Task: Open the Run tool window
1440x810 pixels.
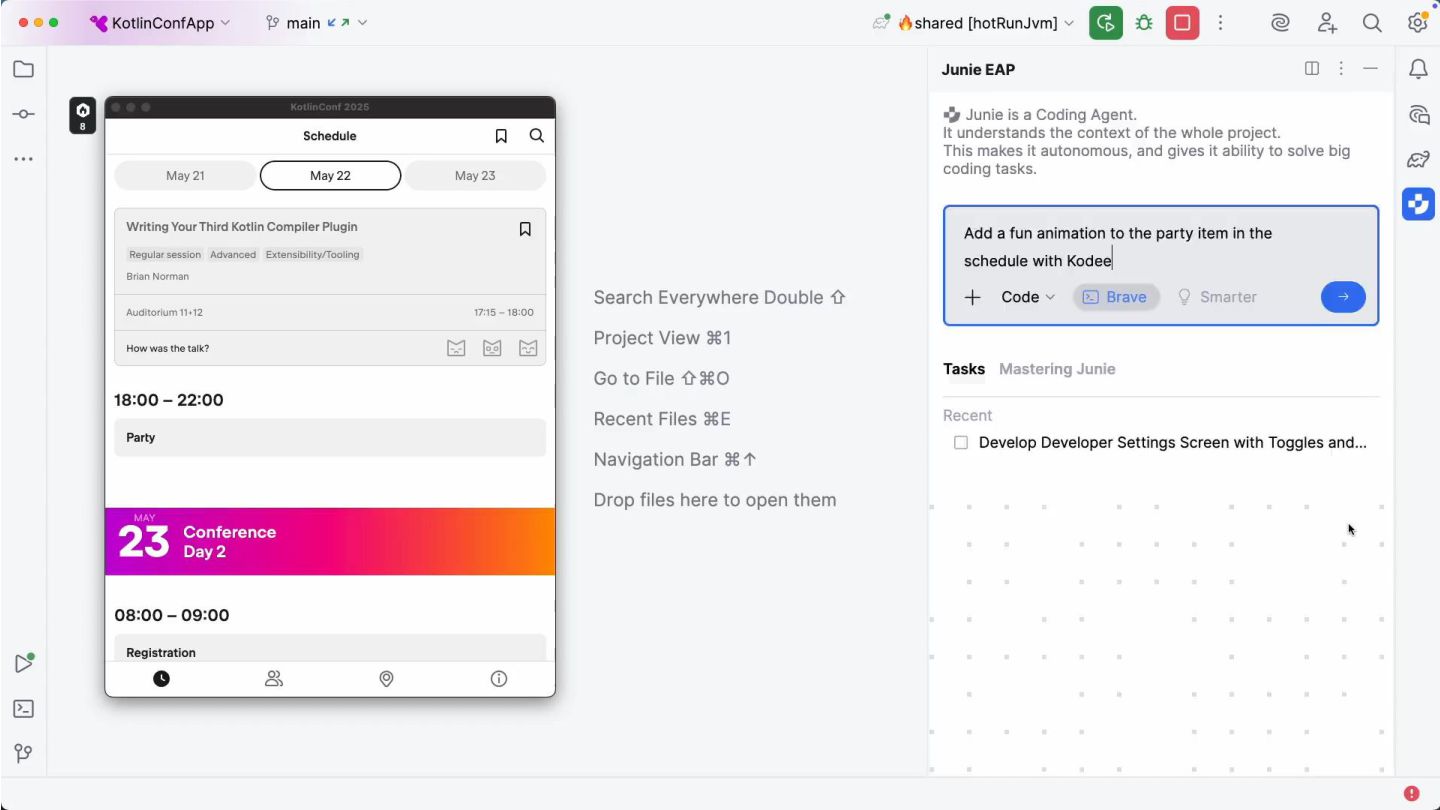Action: tap(23, 663)
